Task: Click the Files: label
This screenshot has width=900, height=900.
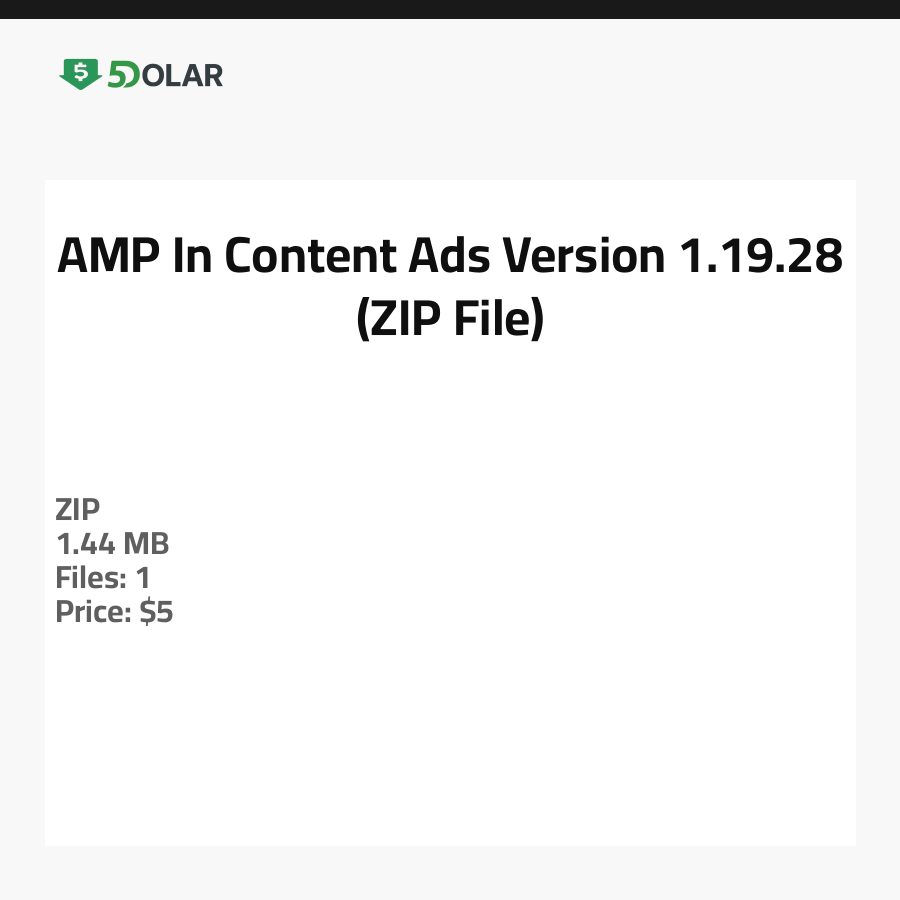Action: point(90,578)
